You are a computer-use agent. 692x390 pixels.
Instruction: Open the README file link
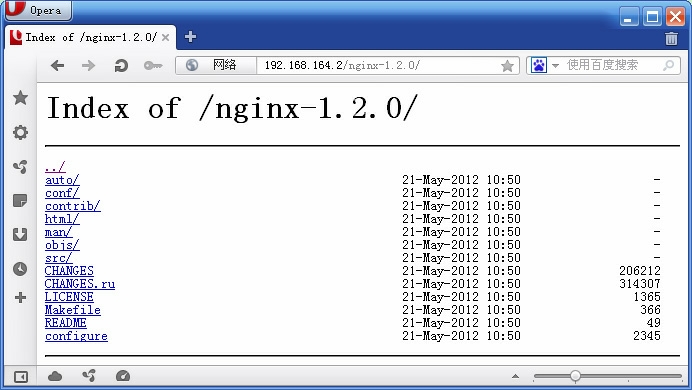[x=66, y=323]
